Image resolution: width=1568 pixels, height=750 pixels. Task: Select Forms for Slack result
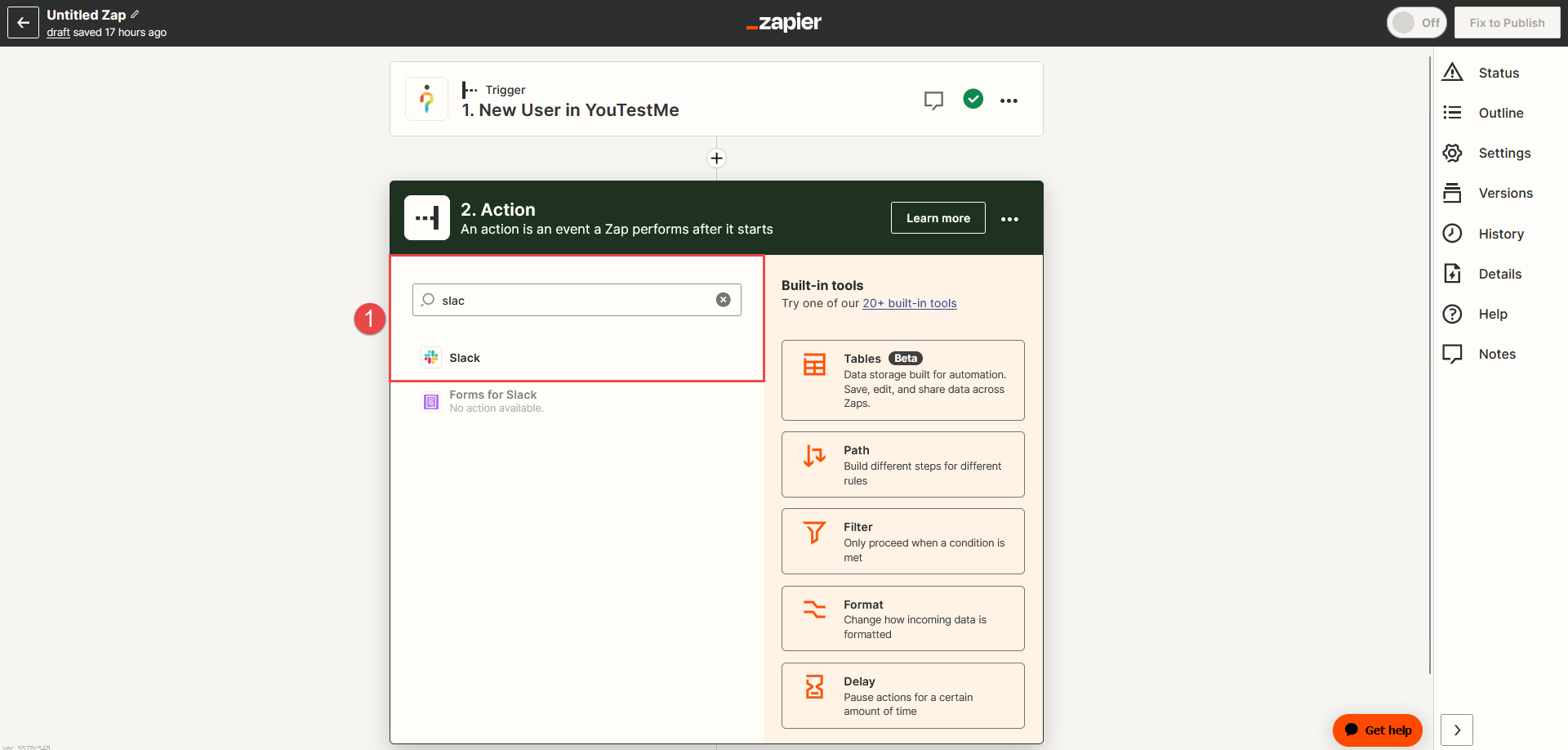(x=577, y=401)
